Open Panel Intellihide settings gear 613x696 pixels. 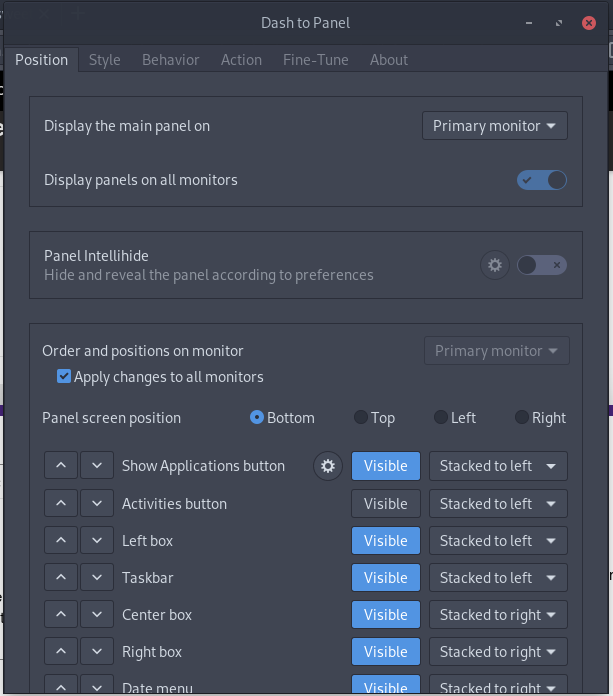coord(494,265)
